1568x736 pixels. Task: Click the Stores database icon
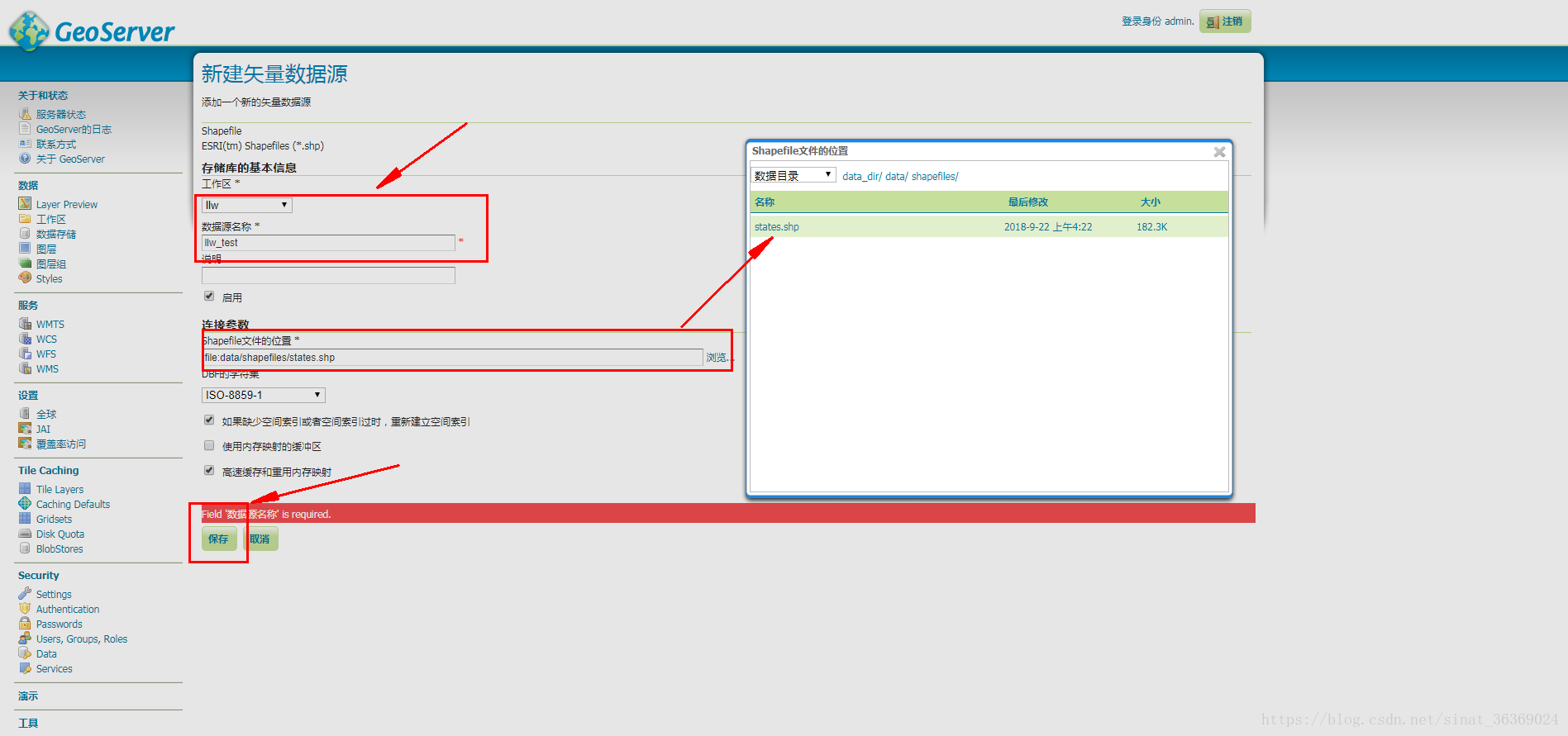25,234
